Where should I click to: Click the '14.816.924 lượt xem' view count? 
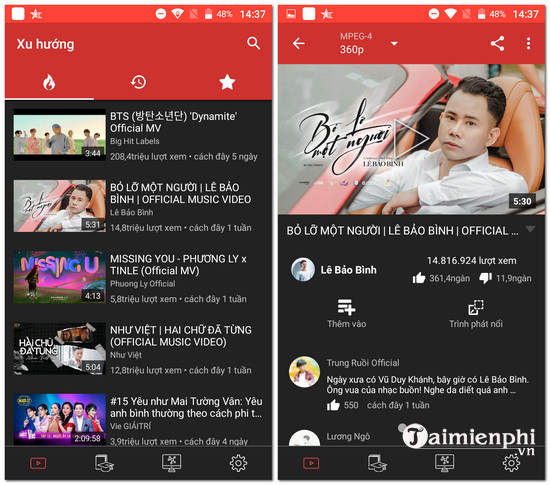click(471, 261)
